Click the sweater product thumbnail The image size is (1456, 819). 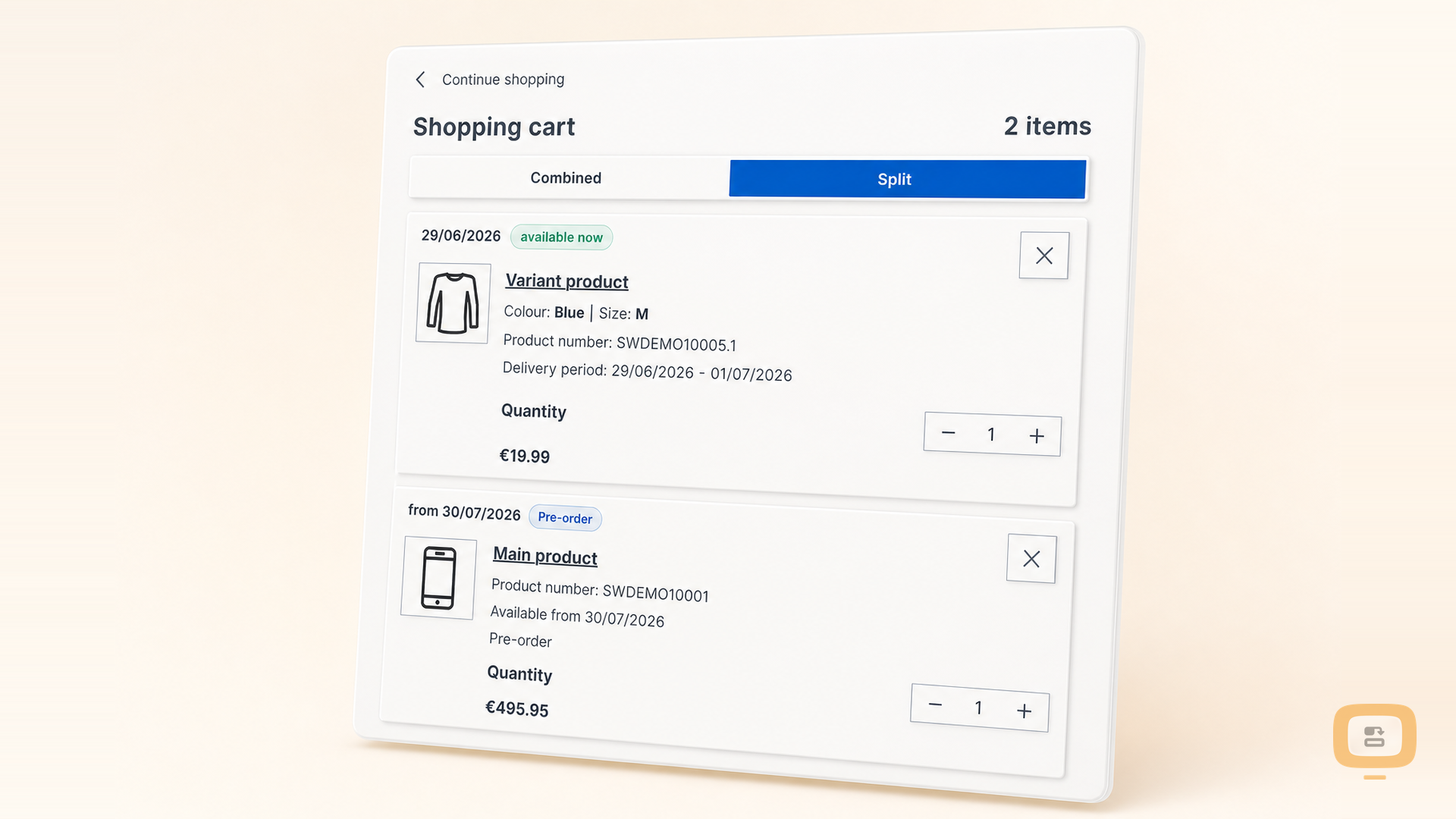point(453,303)
